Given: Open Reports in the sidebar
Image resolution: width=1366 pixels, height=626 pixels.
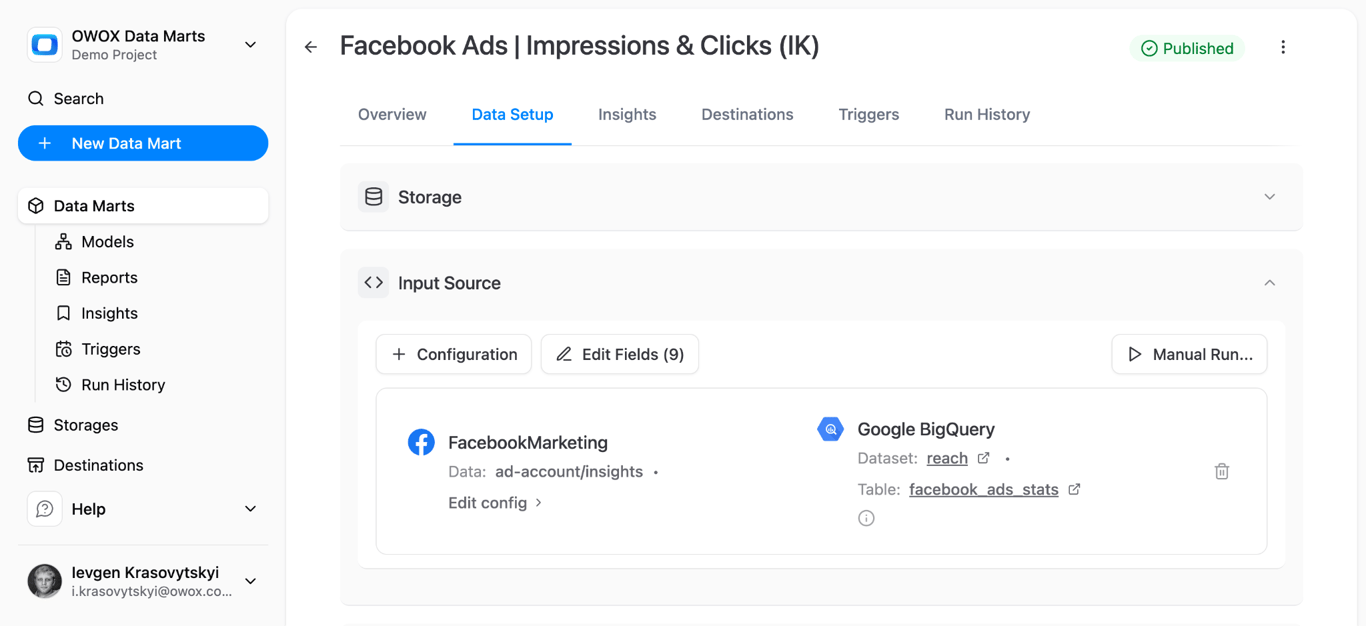Looking at the screenshot, I should pos(109,278).
